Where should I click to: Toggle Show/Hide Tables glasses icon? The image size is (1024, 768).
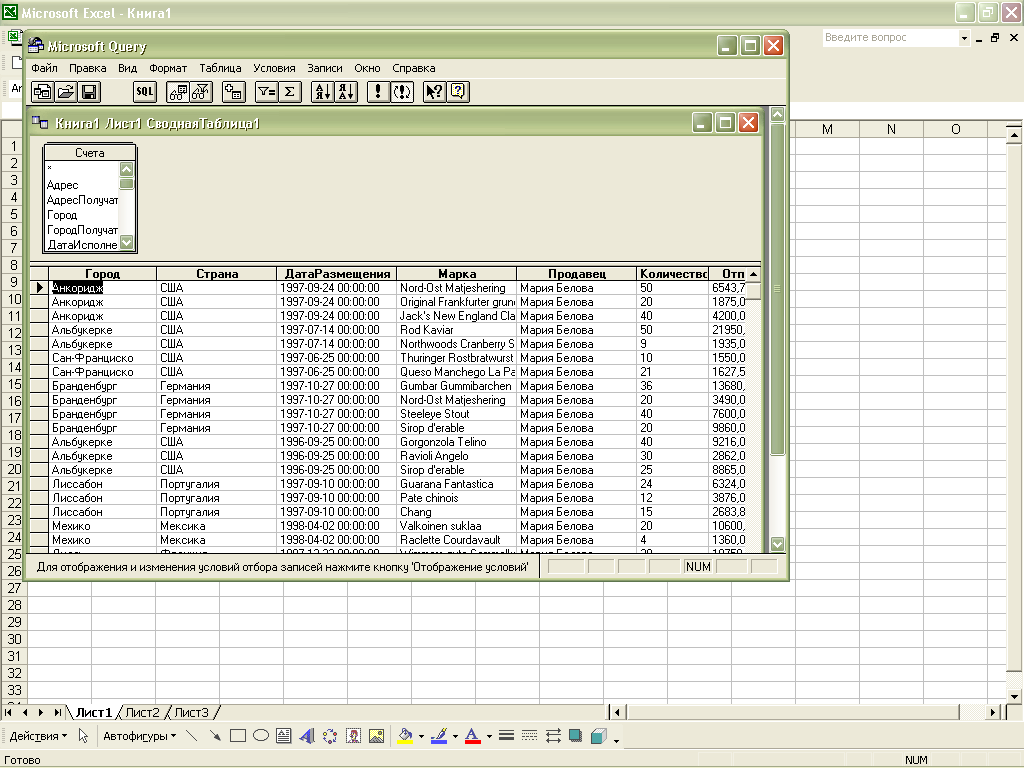(178, 92)
